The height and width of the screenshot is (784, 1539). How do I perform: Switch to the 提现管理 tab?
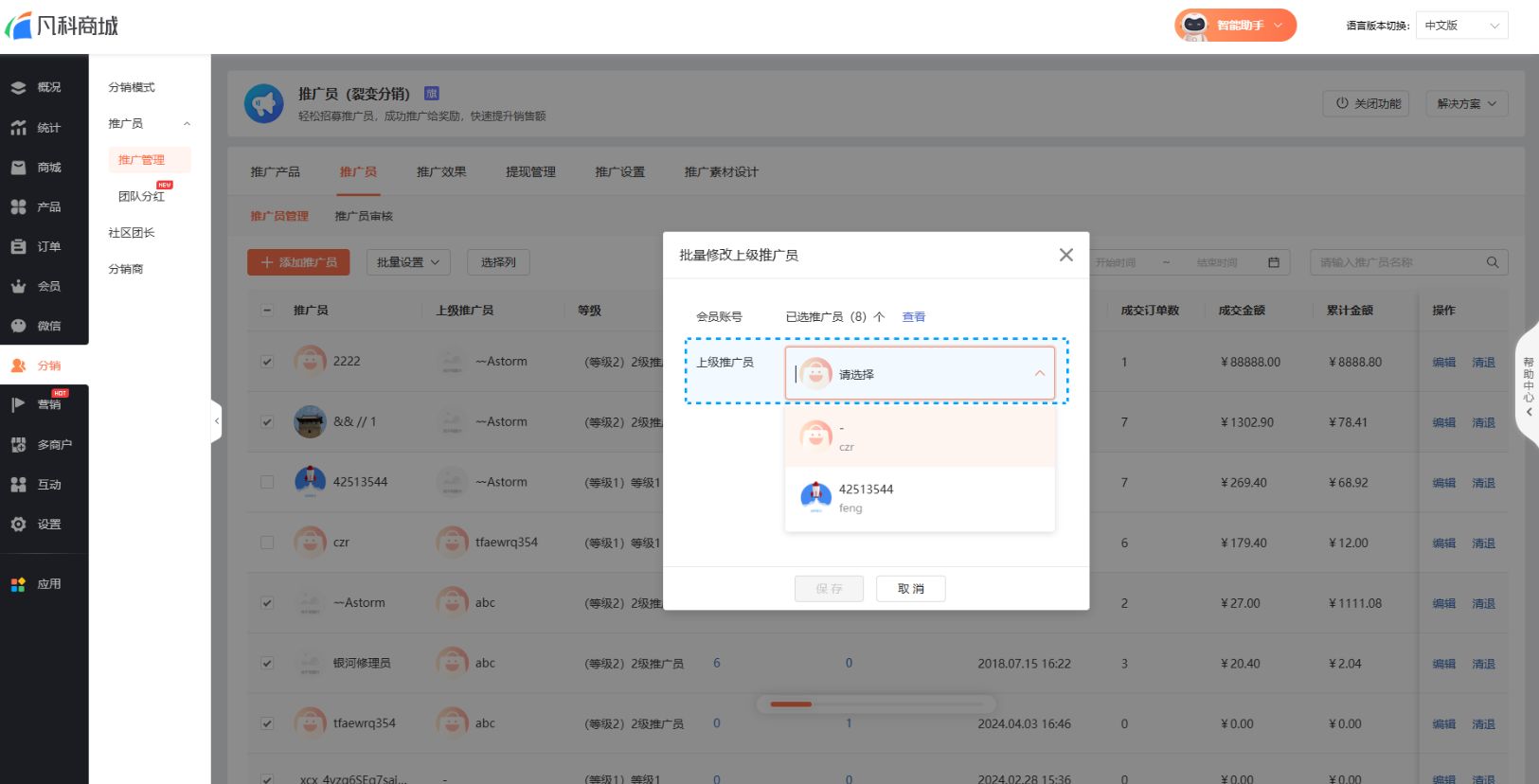tap(530, 172)
